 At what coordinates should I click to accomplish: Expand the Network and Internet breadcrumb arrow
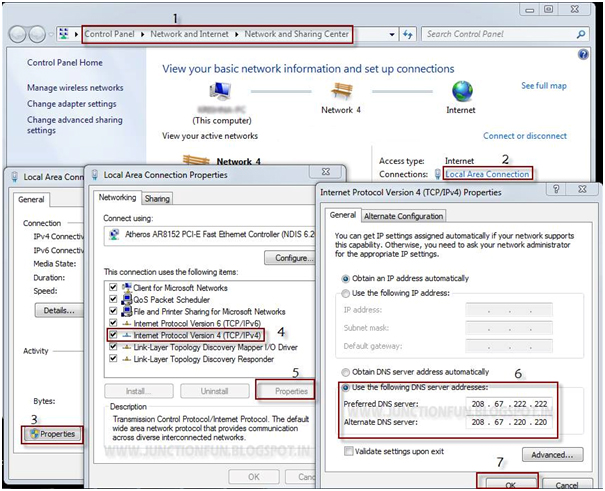pos(238,34)
